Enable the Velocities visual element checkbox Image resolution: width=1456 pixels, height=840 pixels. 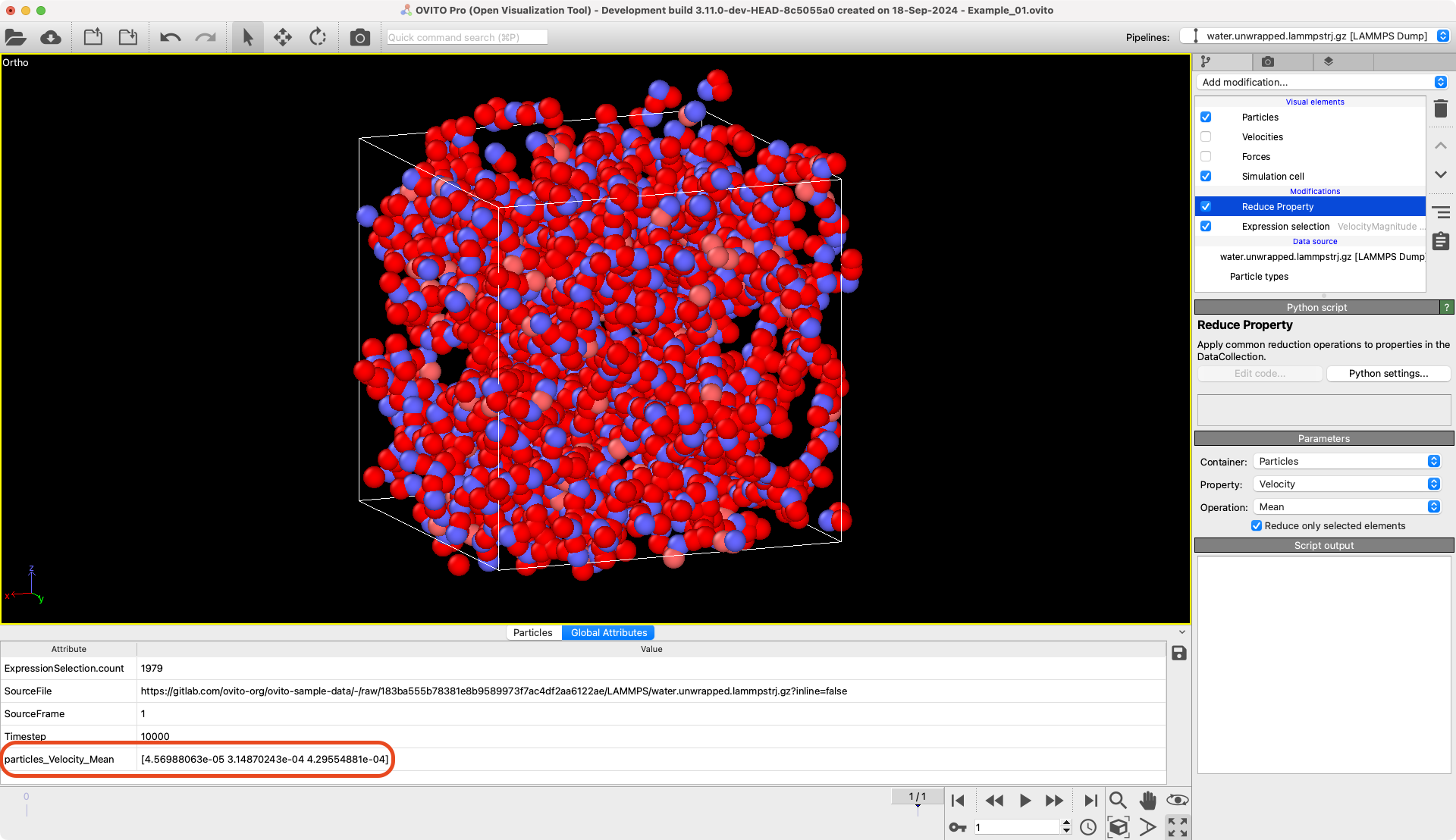1206,137
